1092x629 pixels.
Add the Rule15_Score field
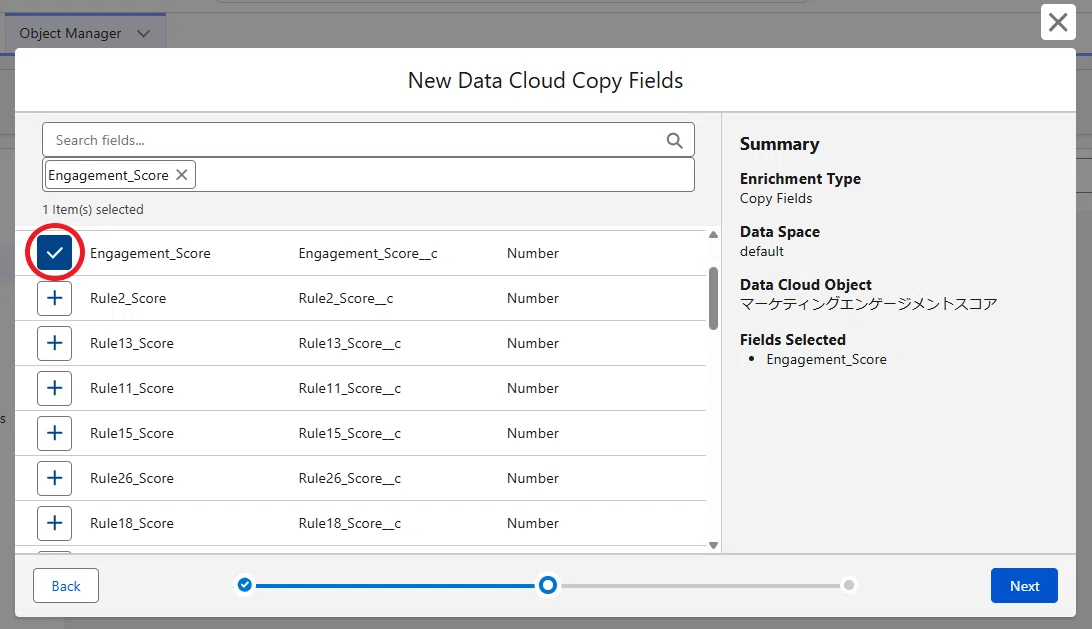tap(54, 433)
